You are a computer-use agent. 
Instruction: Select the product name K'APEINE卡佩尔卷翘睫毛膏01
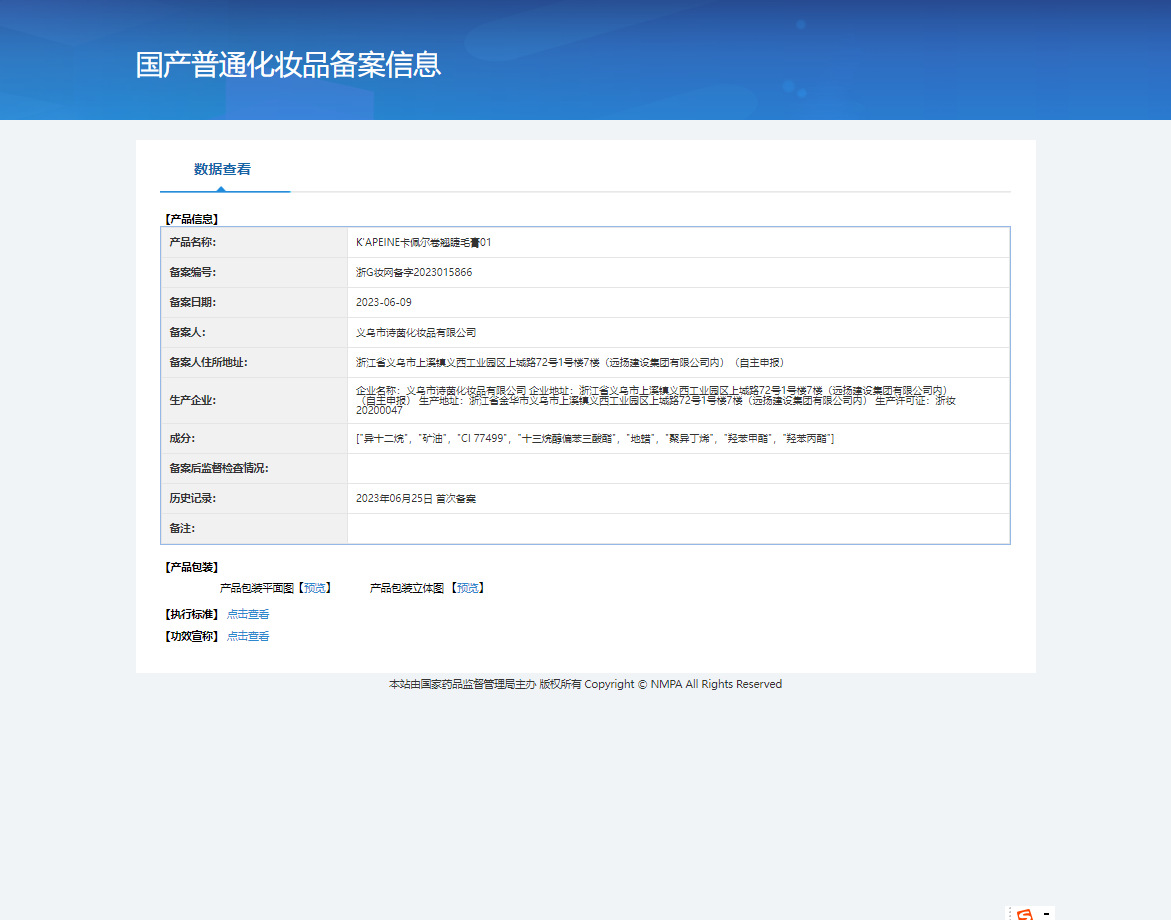click(x=423, y=243)
